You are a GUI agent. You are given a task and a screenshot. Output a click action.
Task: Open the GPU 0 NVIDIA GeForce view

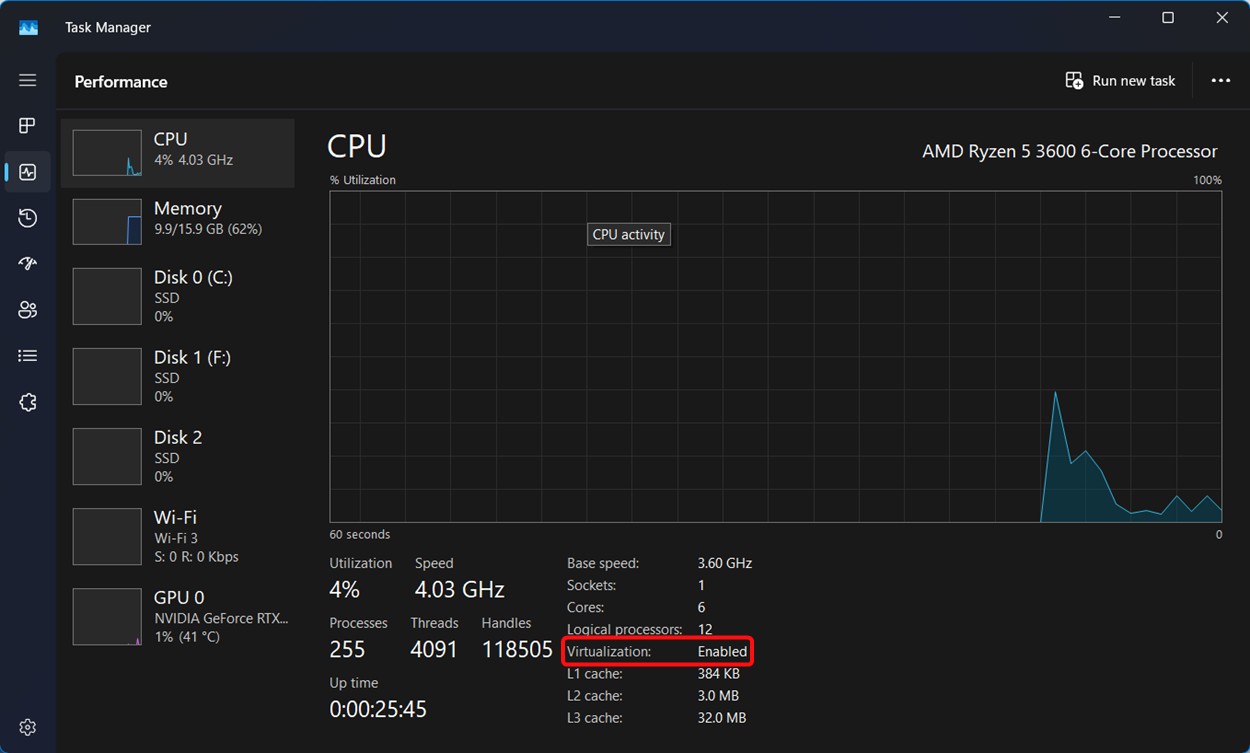178,616
